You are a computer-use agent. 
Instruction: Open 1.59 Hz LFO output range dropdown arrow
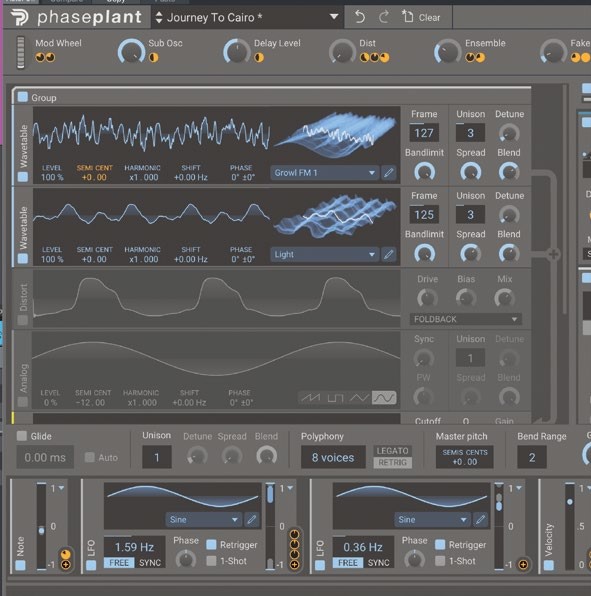point(290,488)
